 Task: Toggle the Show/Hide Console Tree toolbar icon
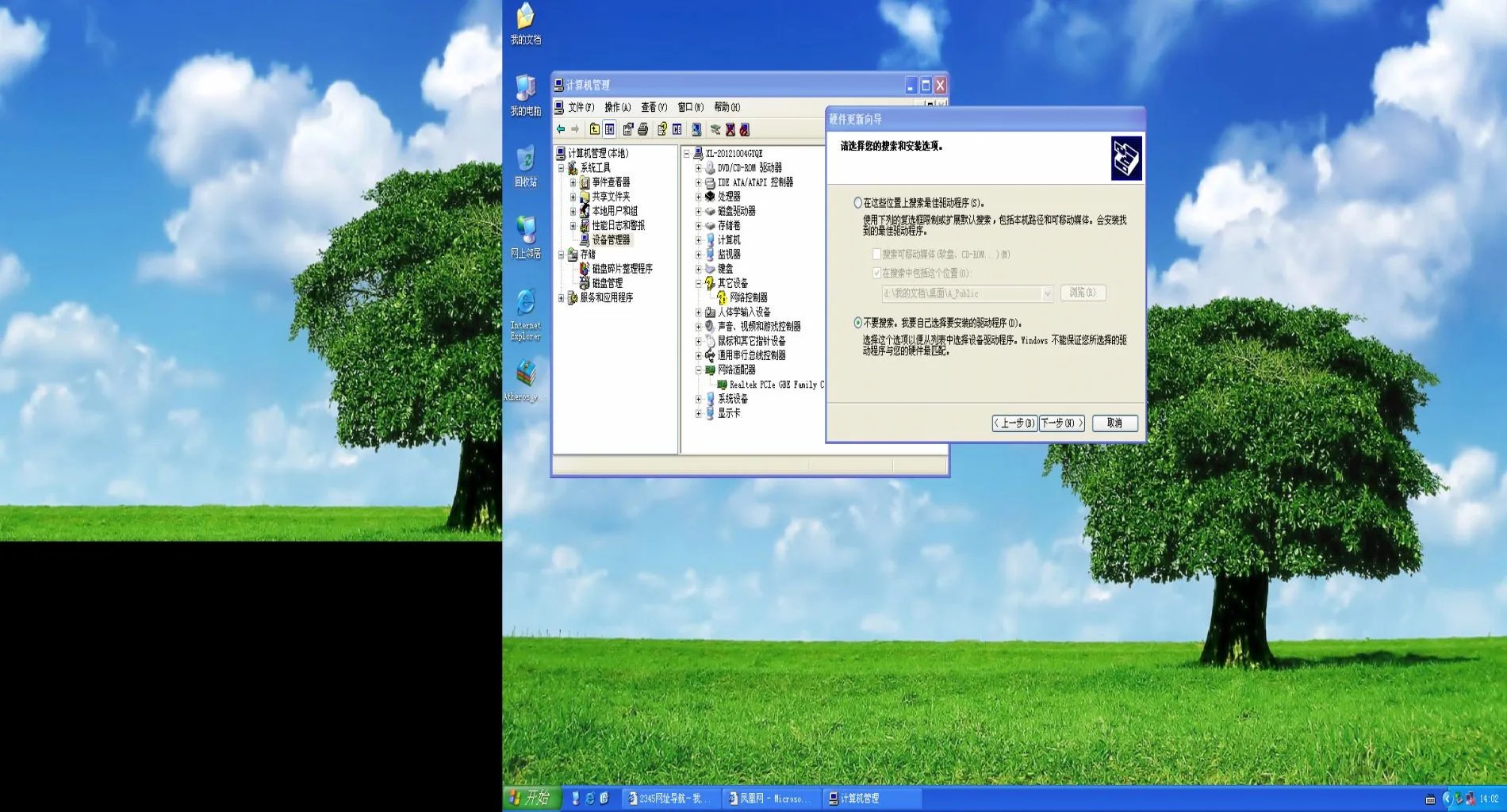coord(609,129)
